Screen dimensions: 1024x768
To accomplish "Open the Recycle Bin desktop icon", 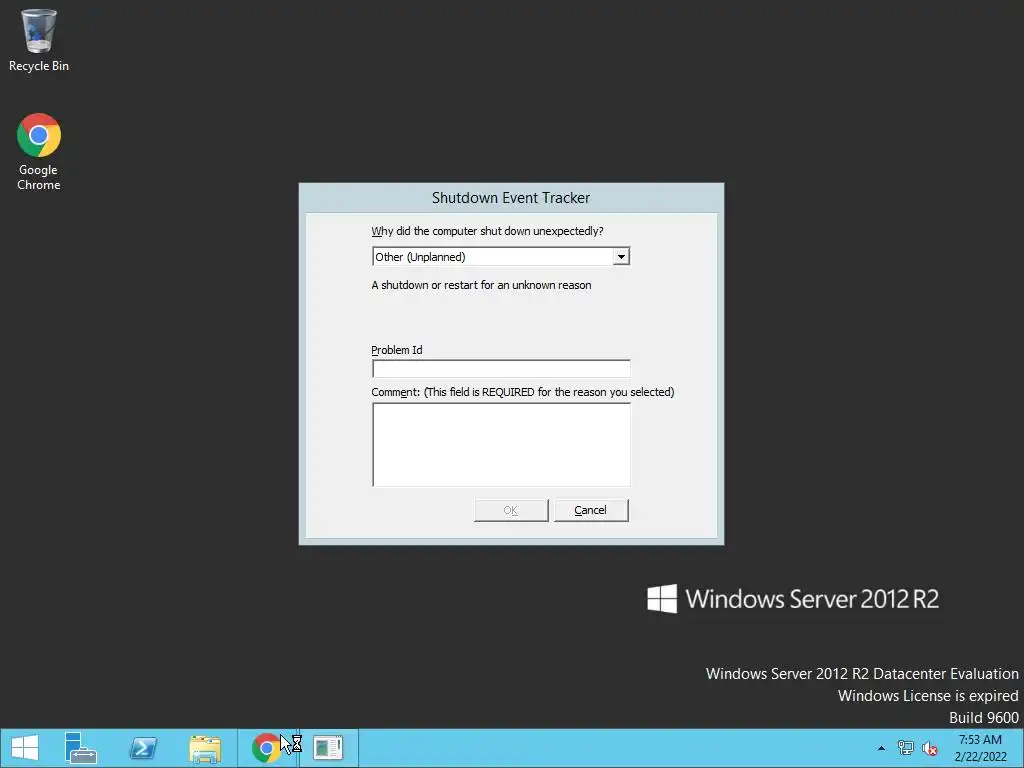I will [x=39, y=40].
